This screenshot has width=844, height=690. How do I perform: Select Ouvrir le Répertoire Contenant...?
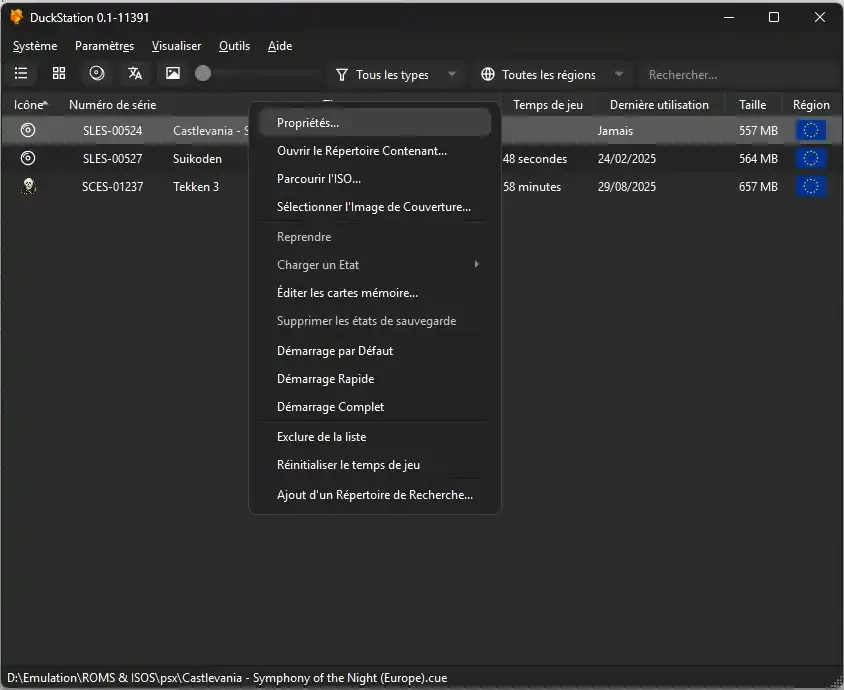[375, 151]
